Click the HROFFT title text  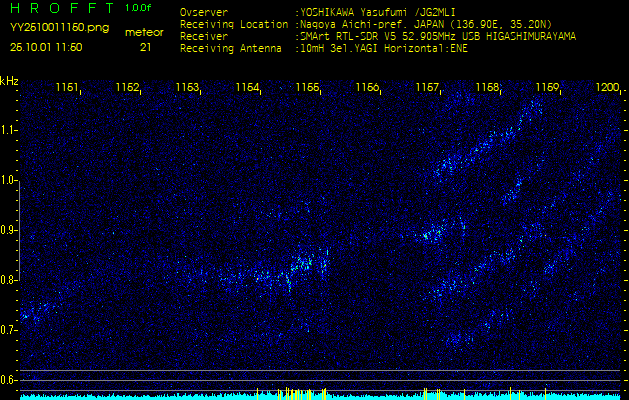click(x=63, y=8)
